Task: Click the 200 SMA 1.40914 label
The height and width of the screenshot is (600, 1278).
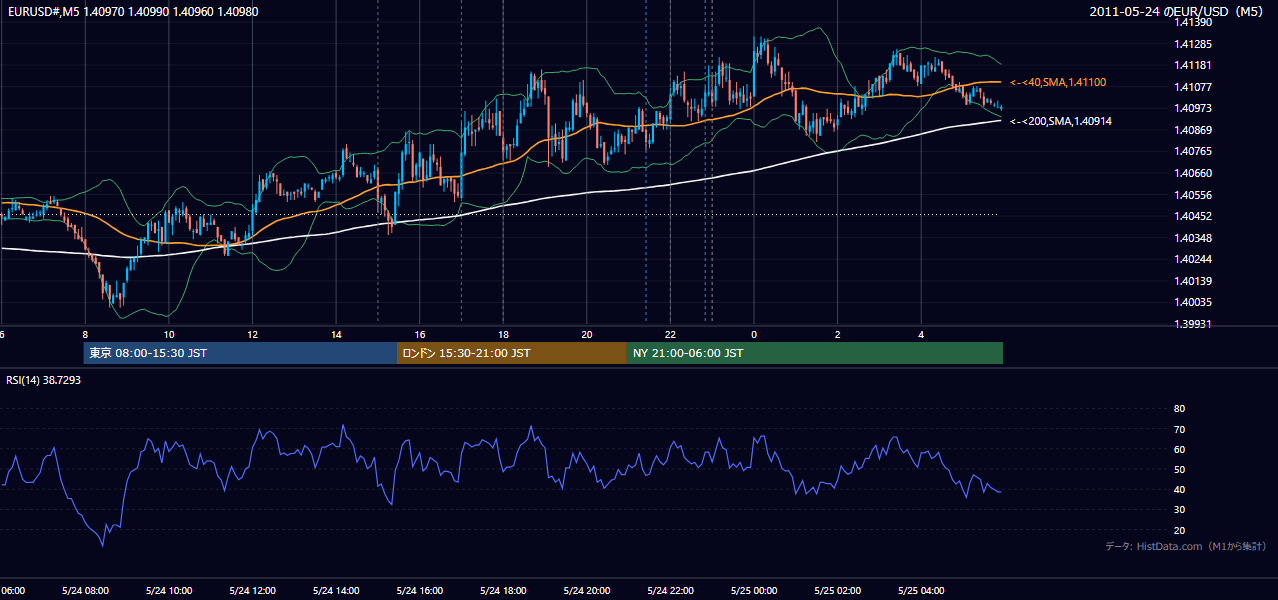Action: pos(1061,121)
